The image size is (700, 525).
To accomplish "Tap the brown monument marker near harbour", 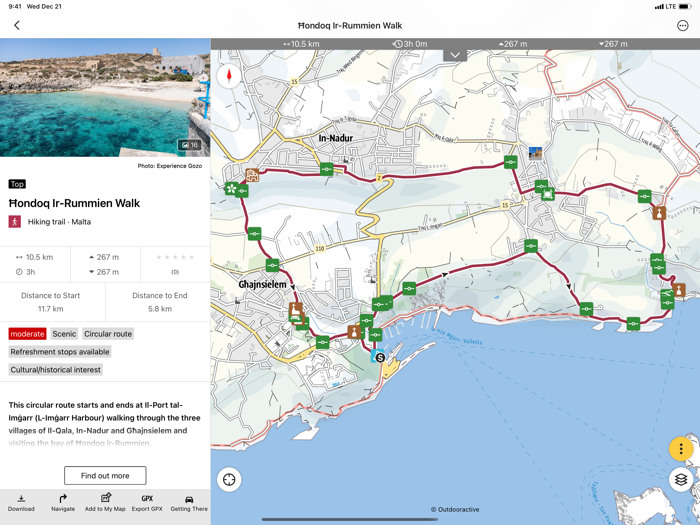I will [354, 332].
